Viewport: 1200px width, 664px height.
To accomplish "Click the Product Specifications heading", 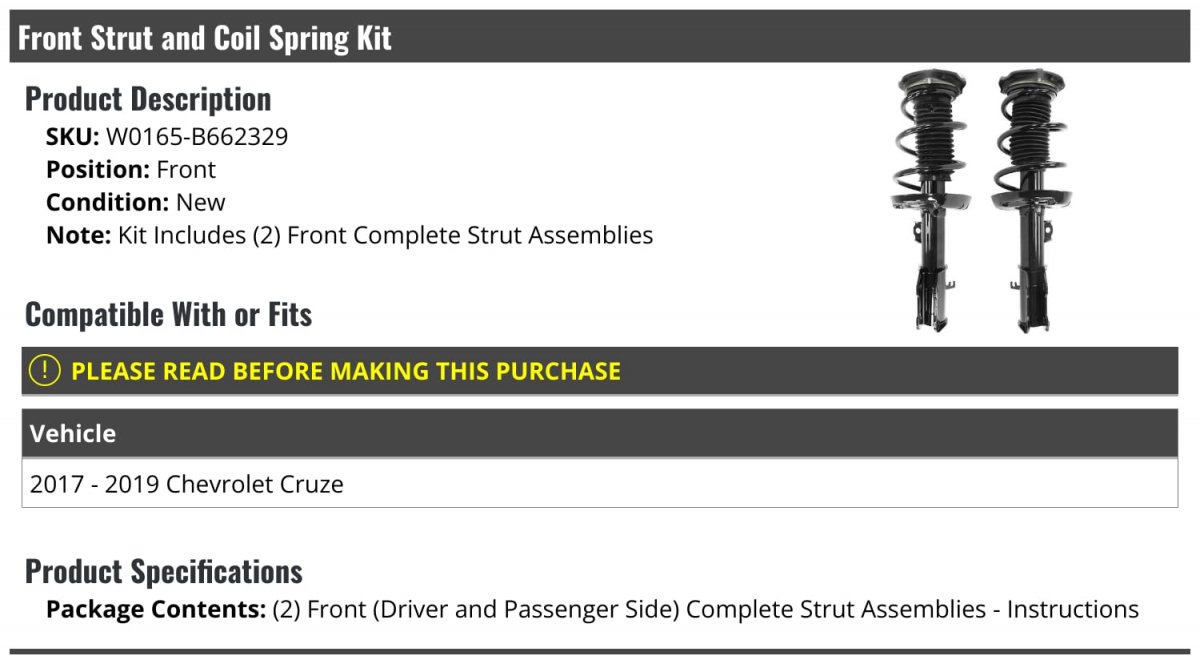I will click(164, 572).
